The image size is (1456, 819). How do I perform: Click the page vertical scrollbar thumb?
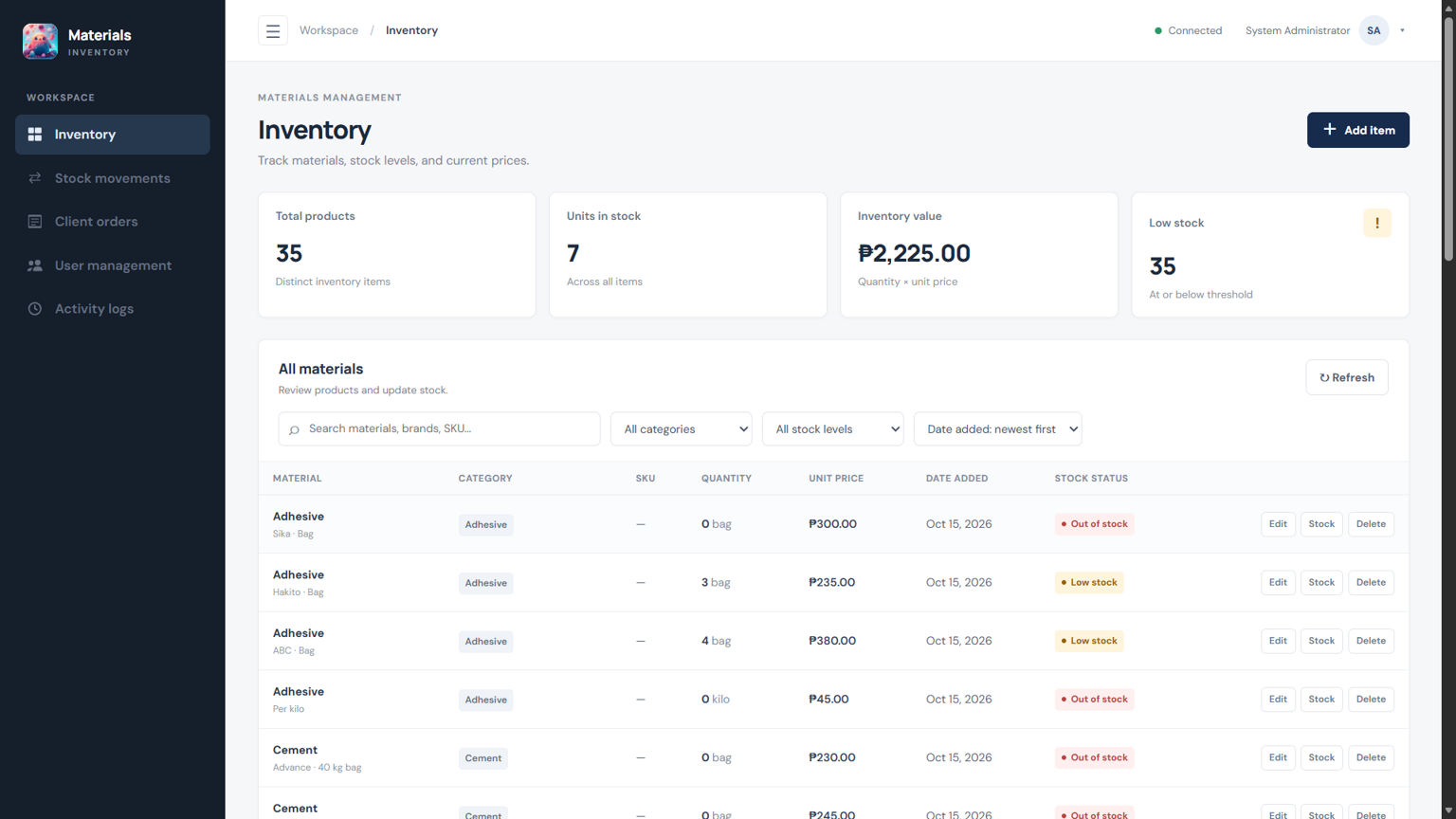point(1447,137)
